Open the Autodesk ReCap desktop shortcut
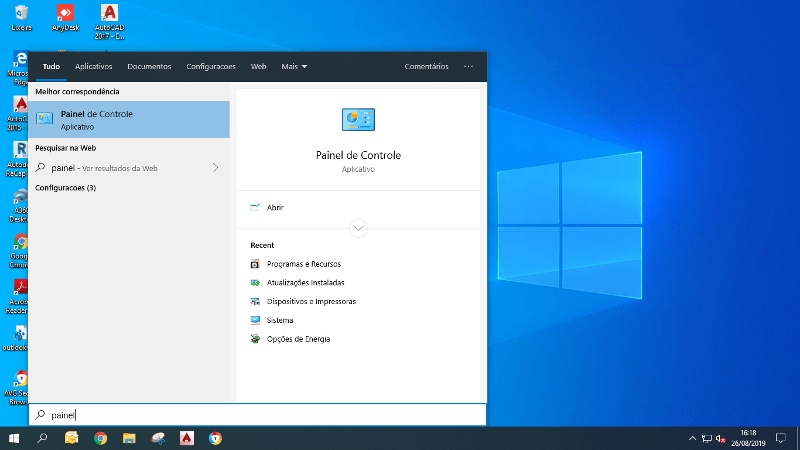Viewport: 800px width, 450px height. (17, 160)
